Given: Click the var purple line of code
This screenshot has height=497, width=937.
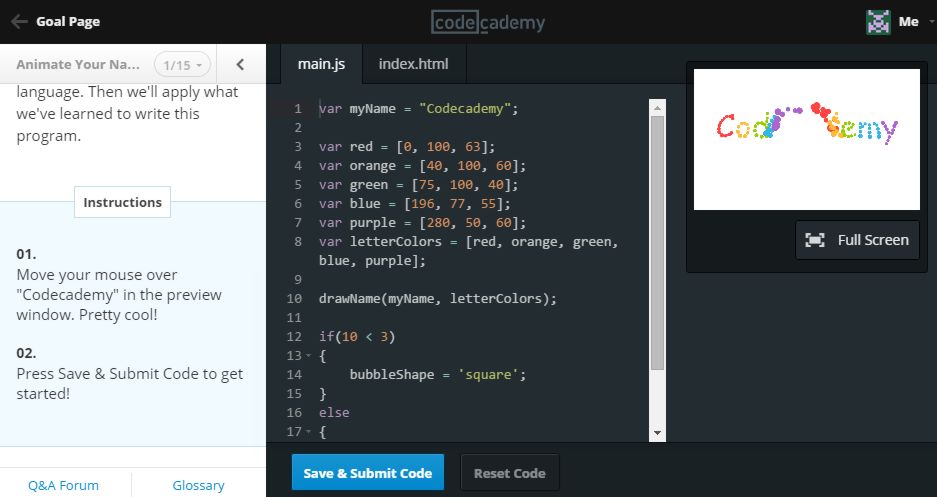Looking at the screenshot, I should coord(422,223).
